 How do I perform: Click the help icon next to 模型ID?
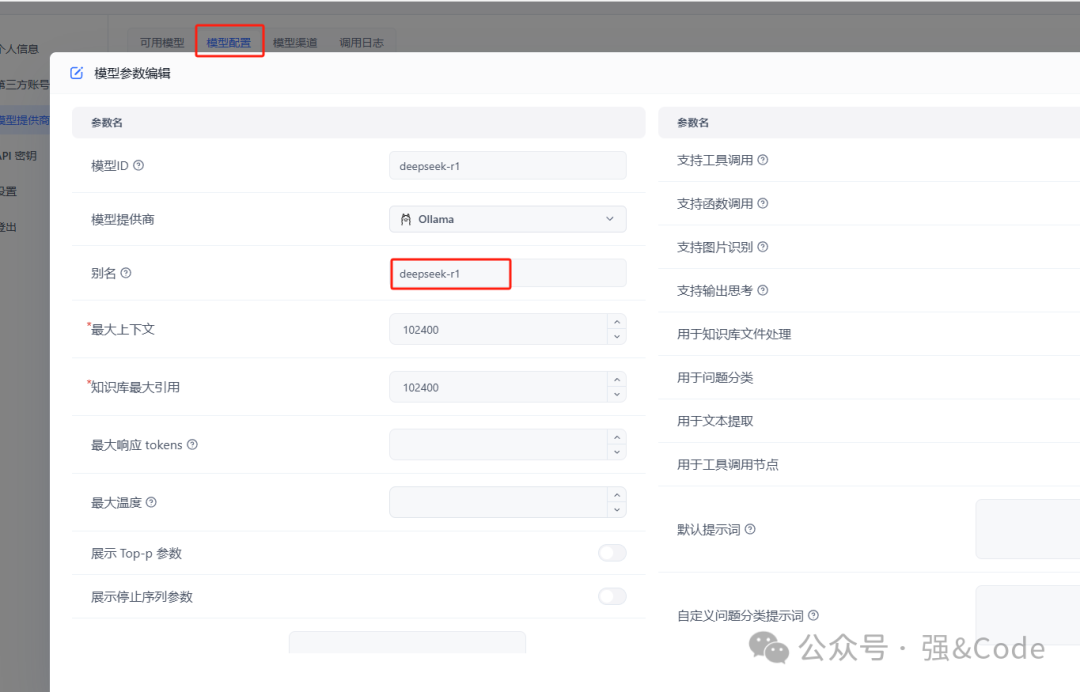point(139,165)
